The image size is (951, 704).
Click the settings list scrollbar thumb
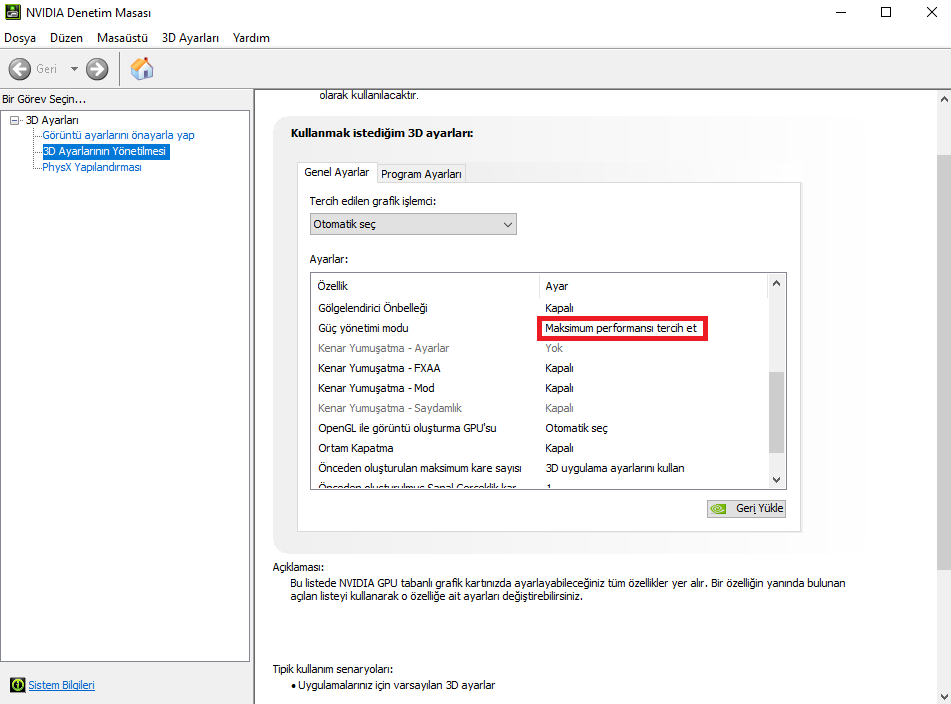pyautogui.click(x=776, y=412)
